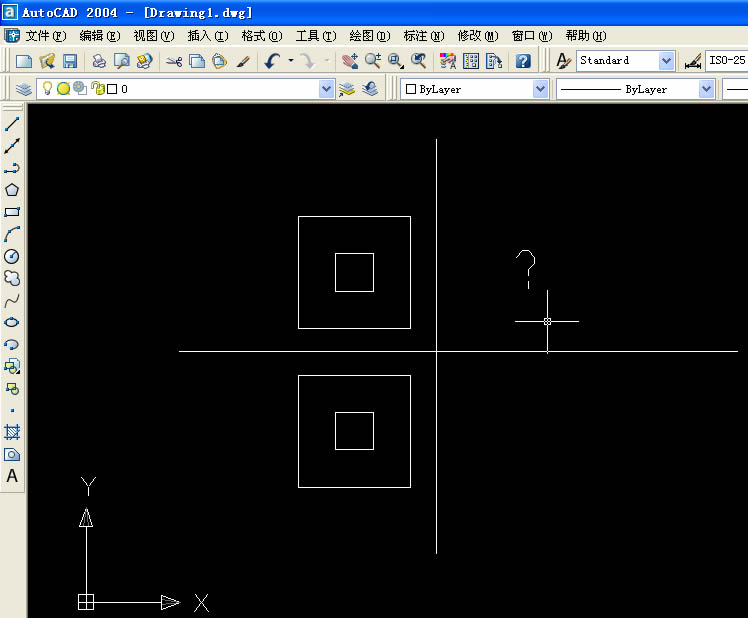The width and height of the screenshot is (748, 618).
Task: Open the Dimension Style manager icon
Action: [x=692, y=61]
